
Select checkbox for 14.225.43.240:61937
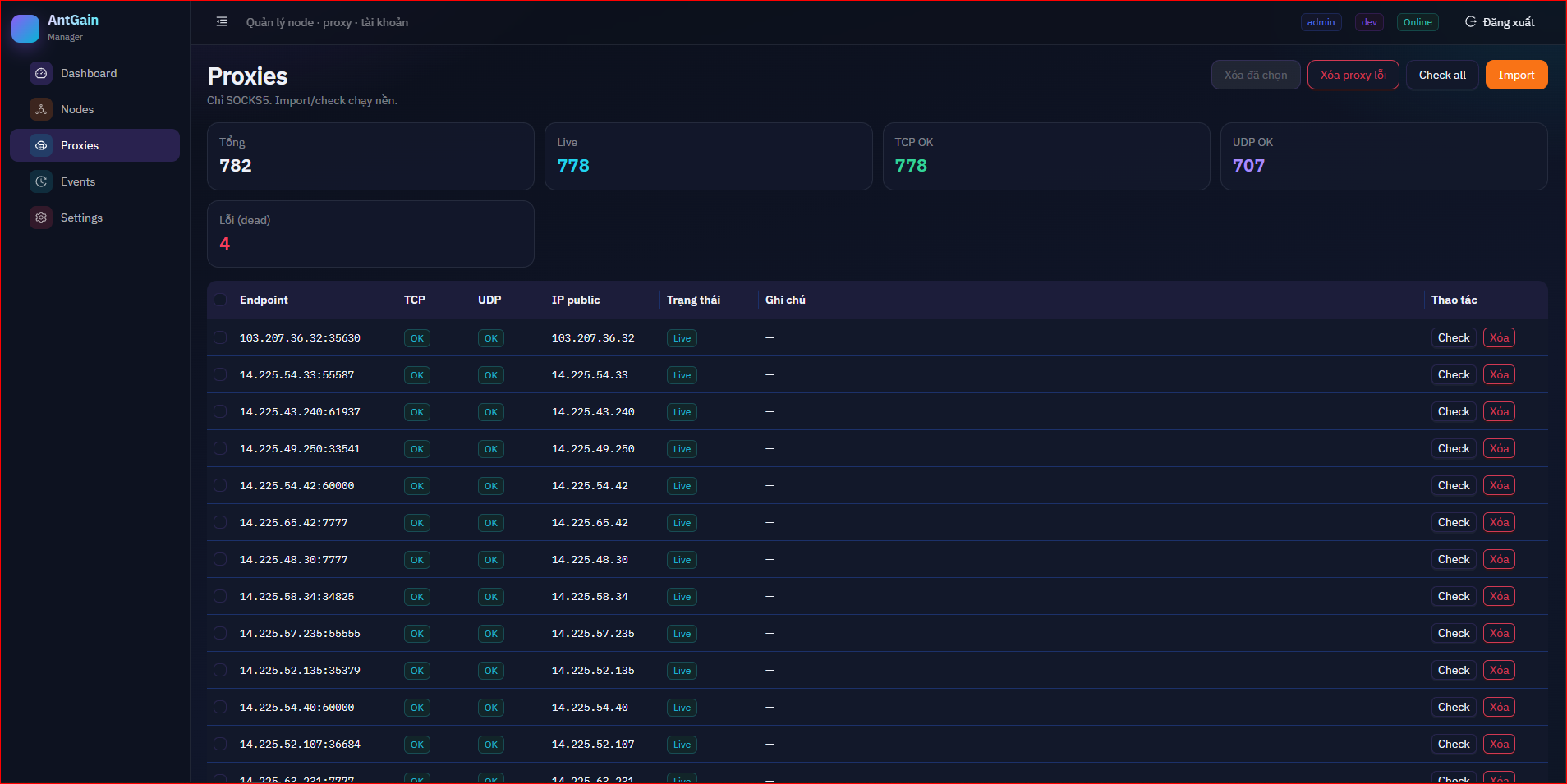tap(220, 411)
